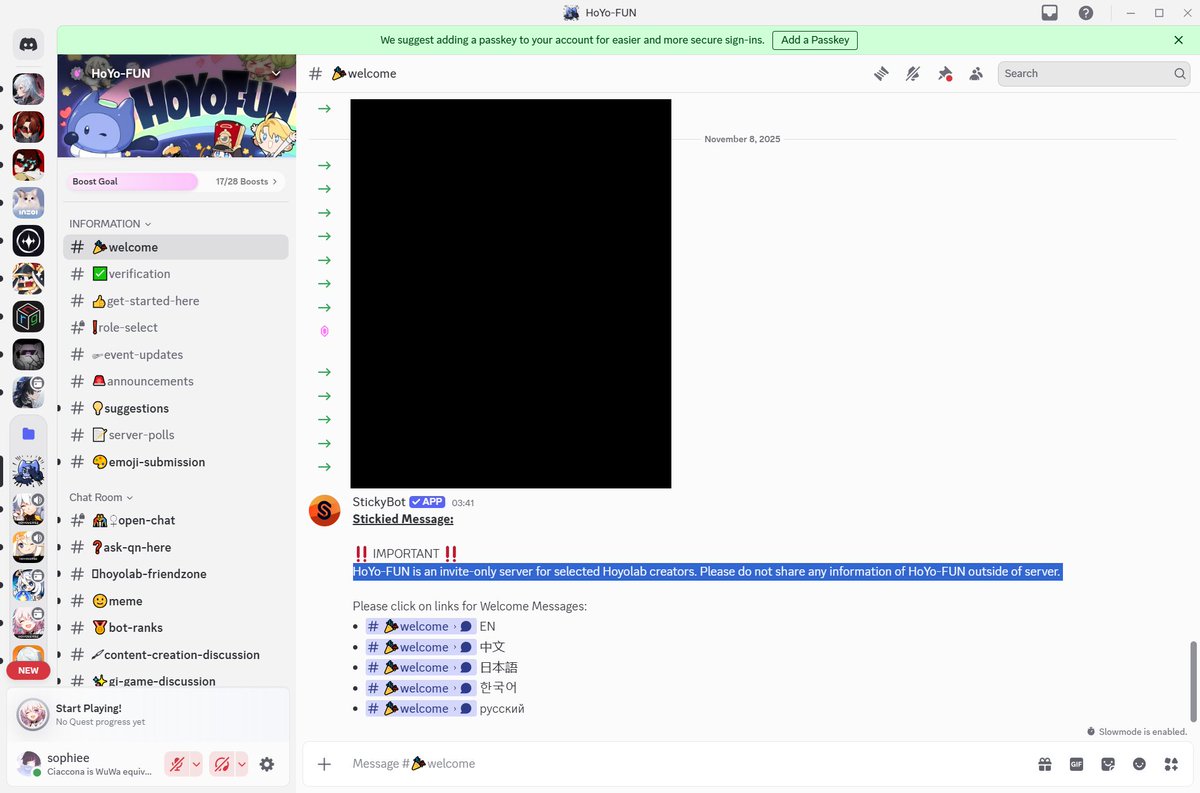Open the content-creation-discussion channel

(176, 655)
